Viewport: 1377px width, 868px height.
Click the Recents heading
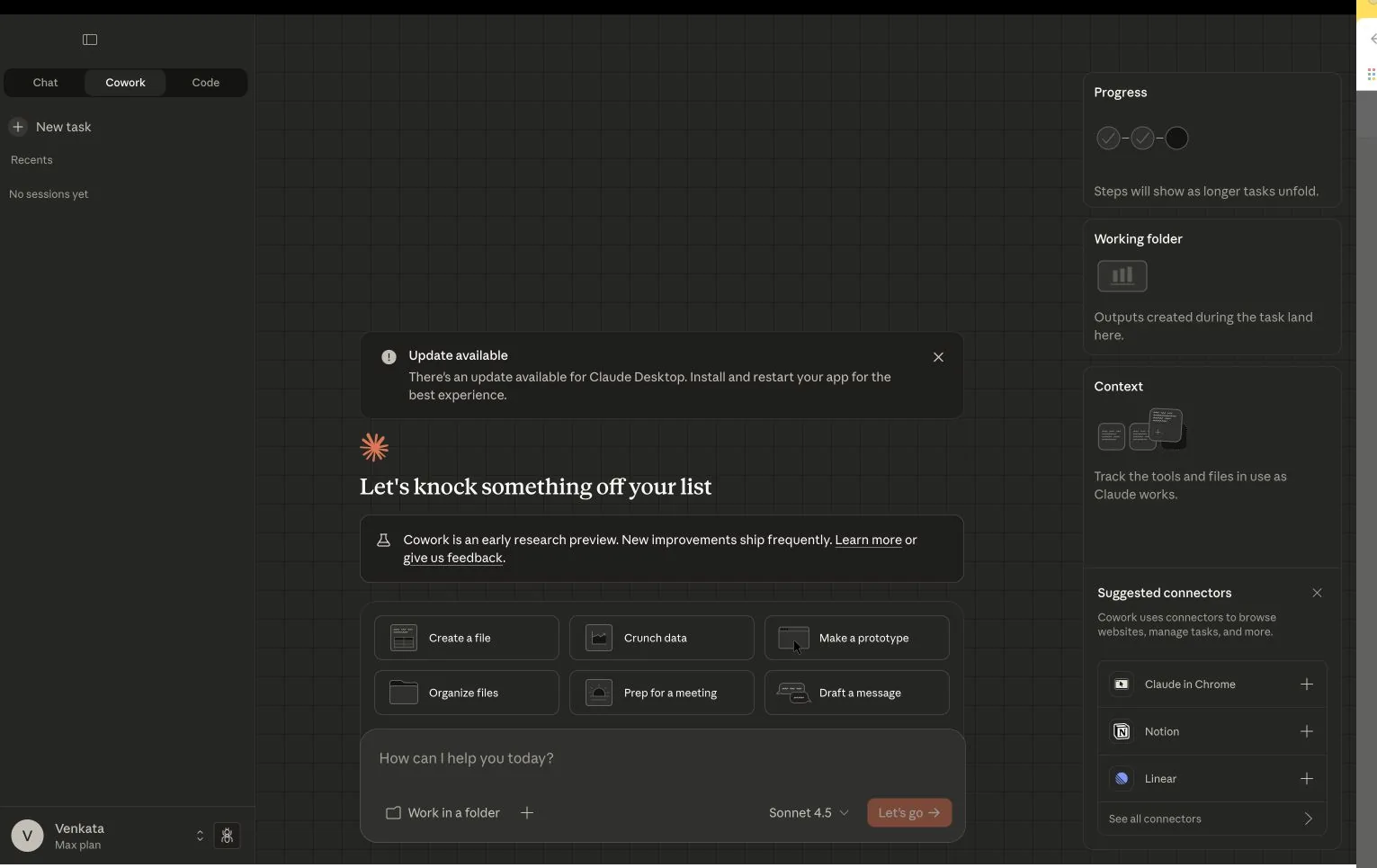31,160
